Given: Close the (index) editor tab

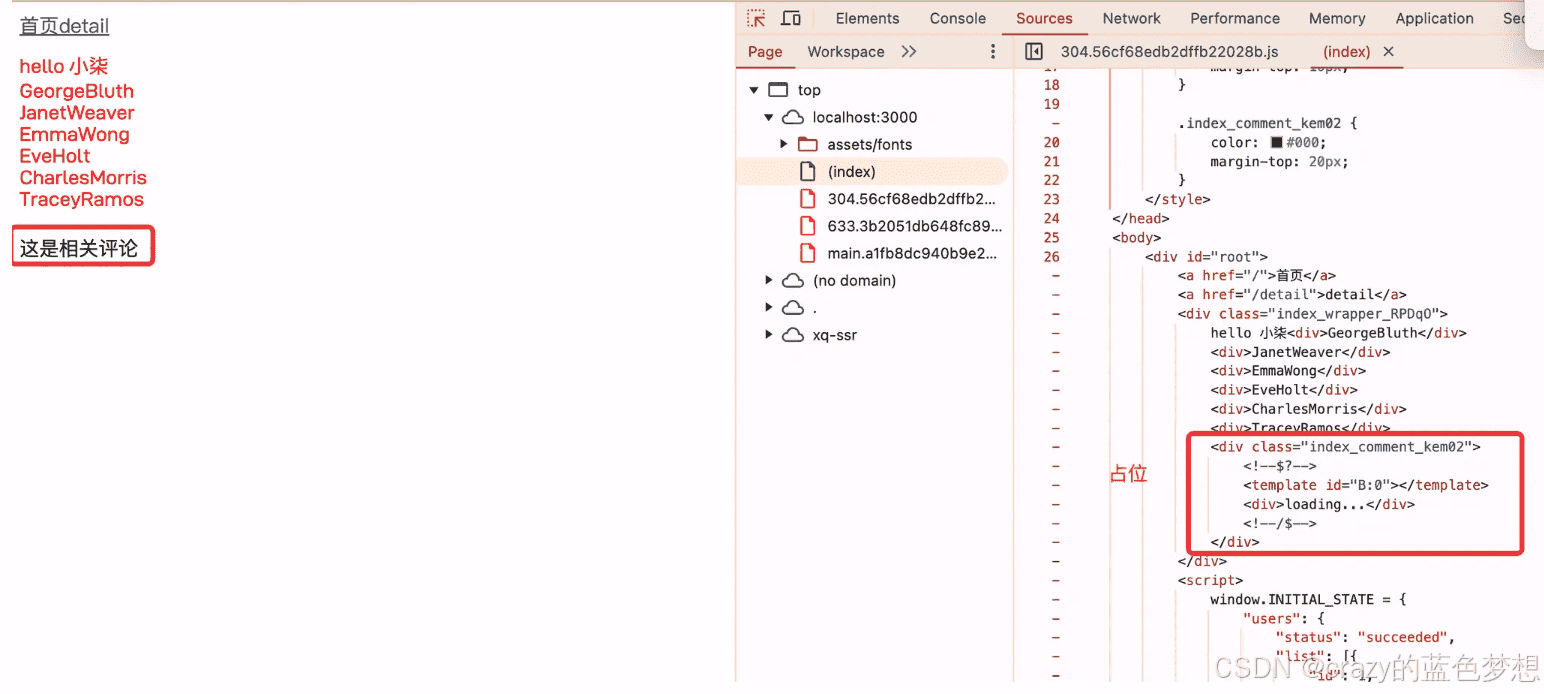Looking at the screenshot, I should click(x=1388, y=52).
